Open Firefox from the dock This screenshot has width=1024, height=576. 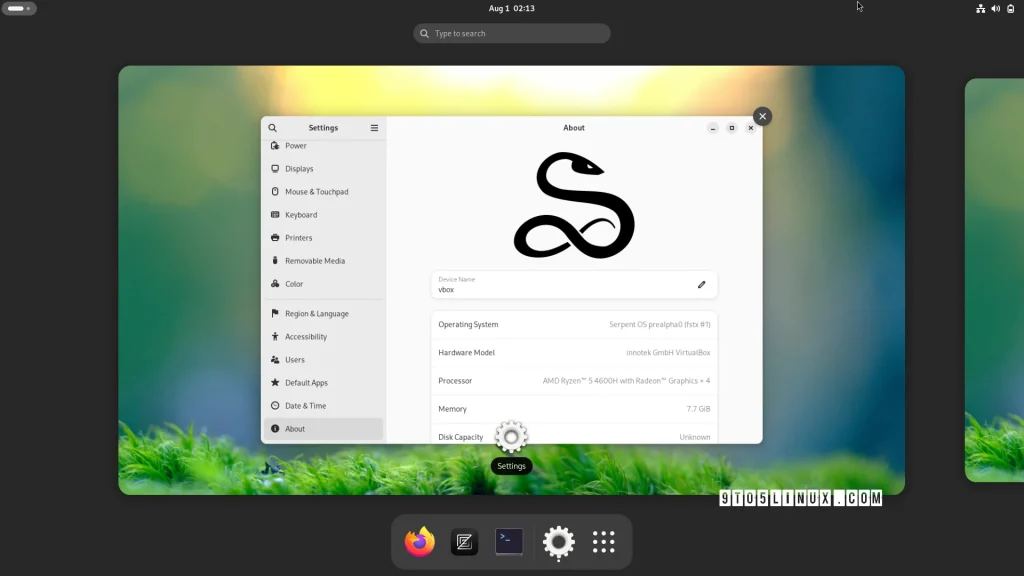[420, 542]
